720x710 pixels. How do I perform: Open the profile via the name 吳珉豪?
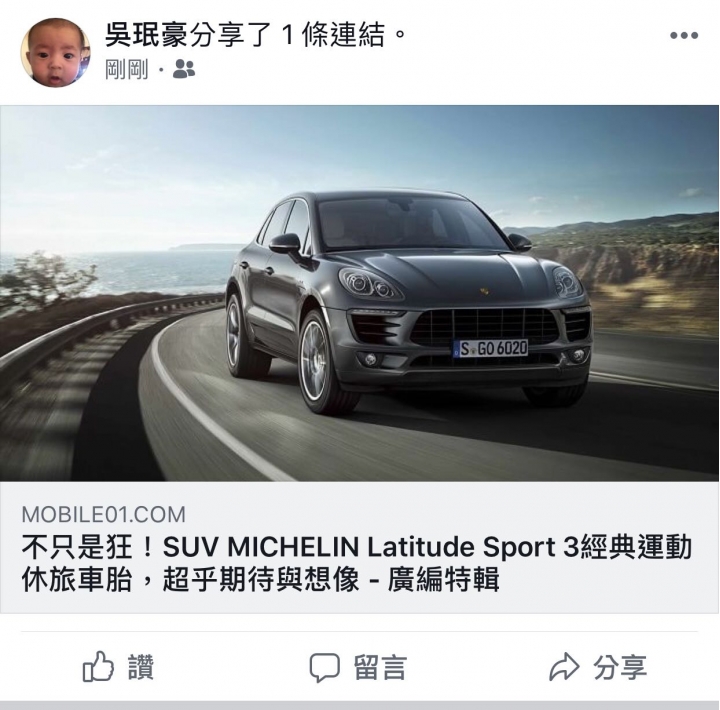(x=147, y=35)
